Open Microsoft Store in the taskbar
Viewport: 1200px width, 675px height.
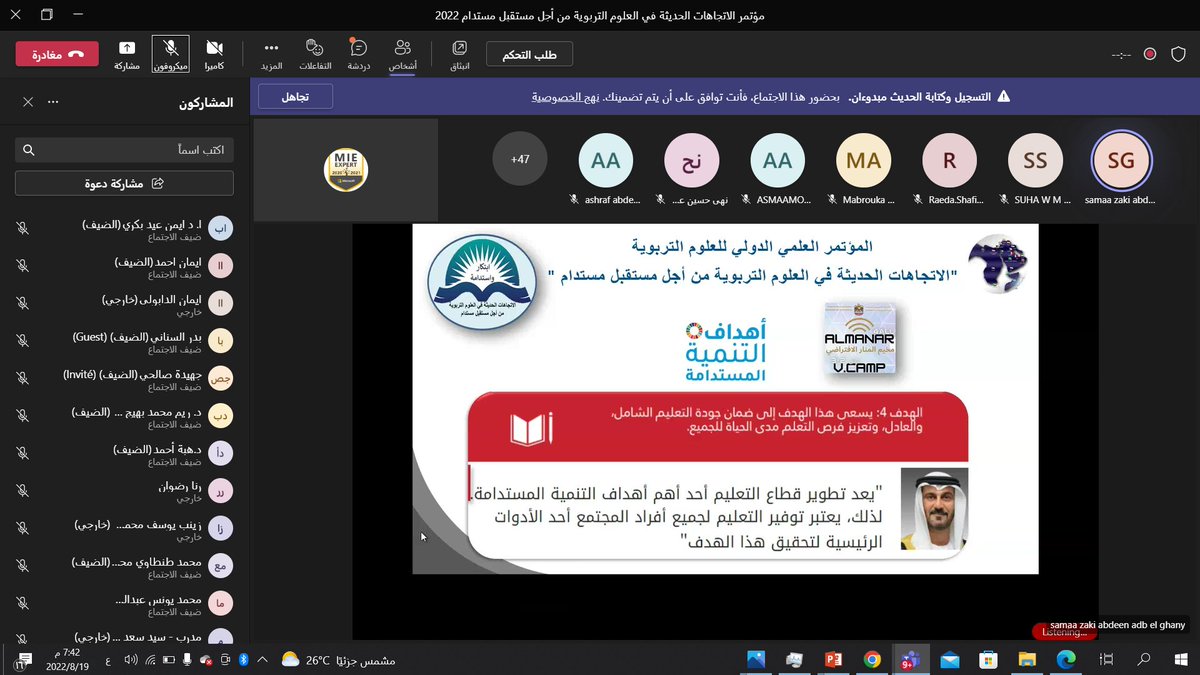point(988,660)
